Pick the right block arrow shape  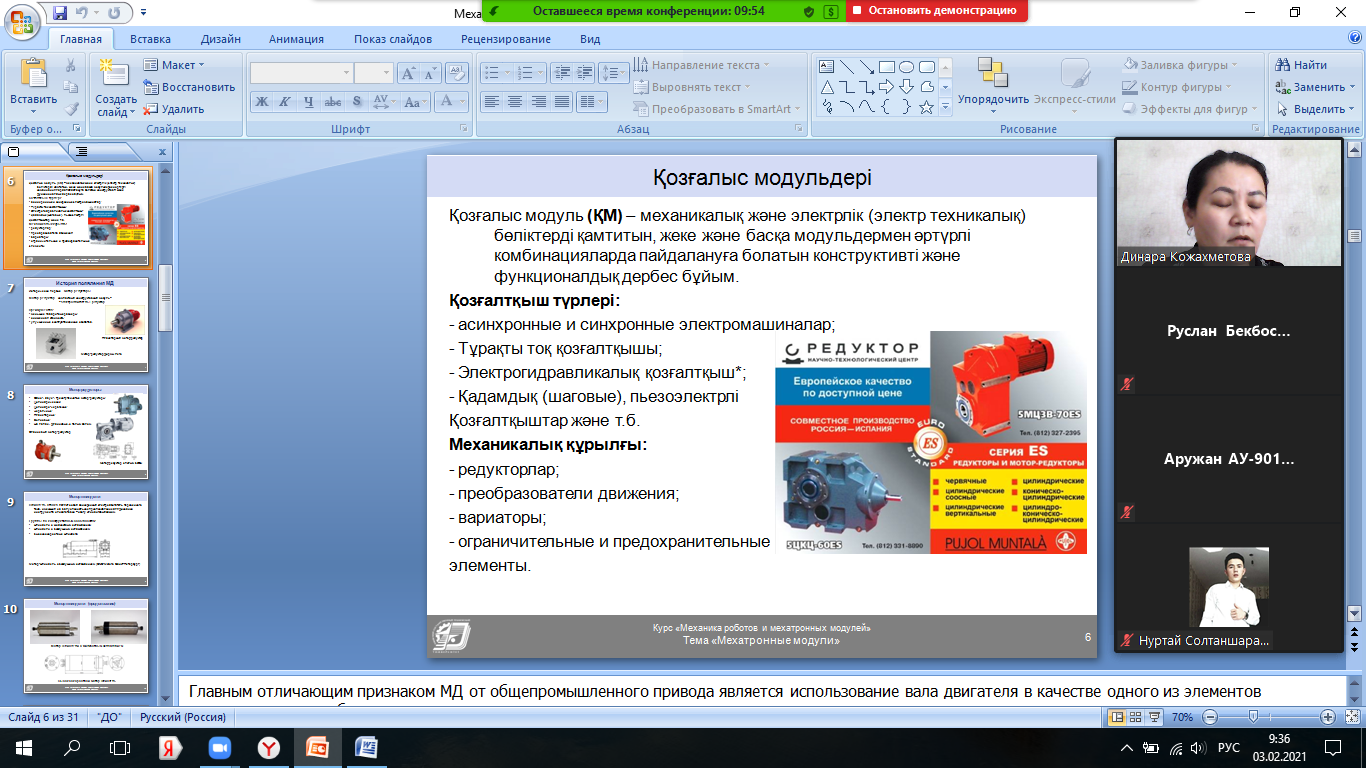886,87
